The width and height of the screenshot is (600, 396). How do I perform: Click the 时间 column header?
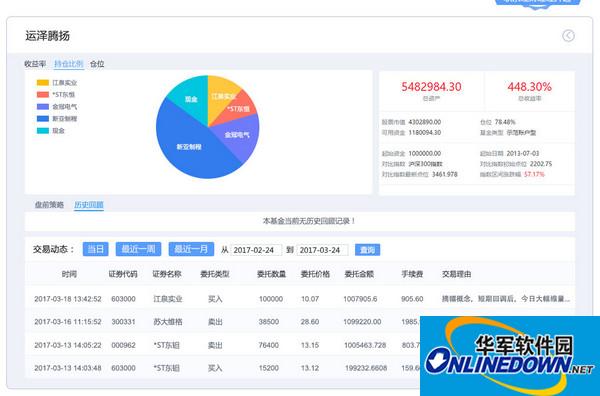pyautogui.click(x=69, y=274)
